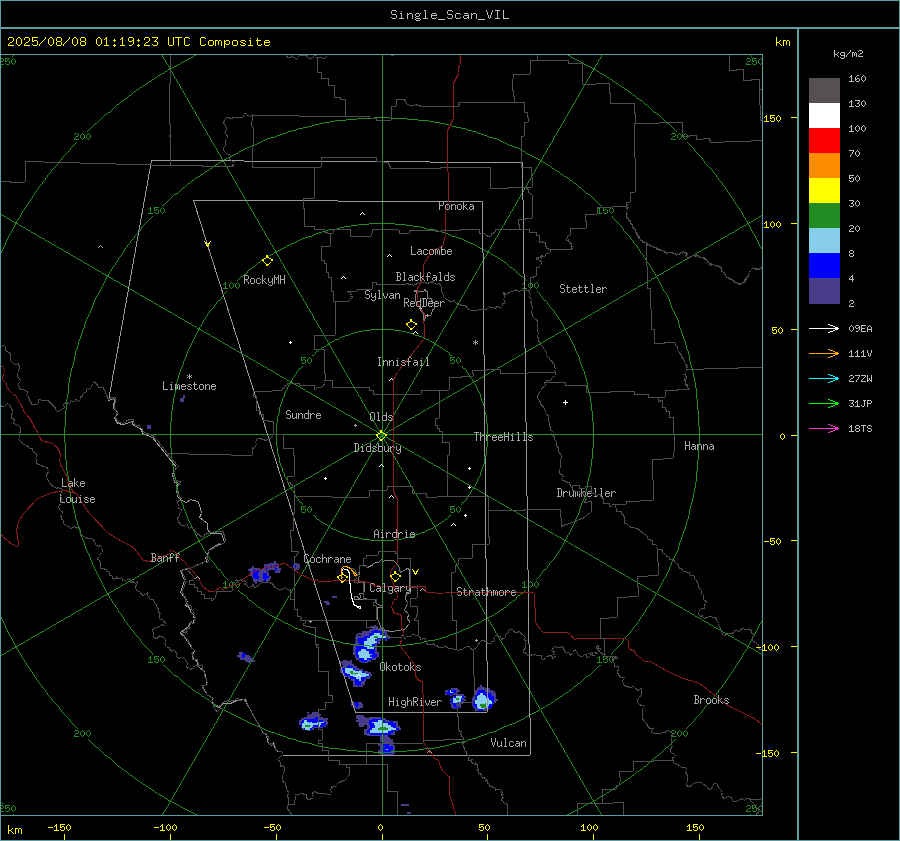900x841 pixels.
Task: Click the Sundre town label
Action: tap(303, 415)
